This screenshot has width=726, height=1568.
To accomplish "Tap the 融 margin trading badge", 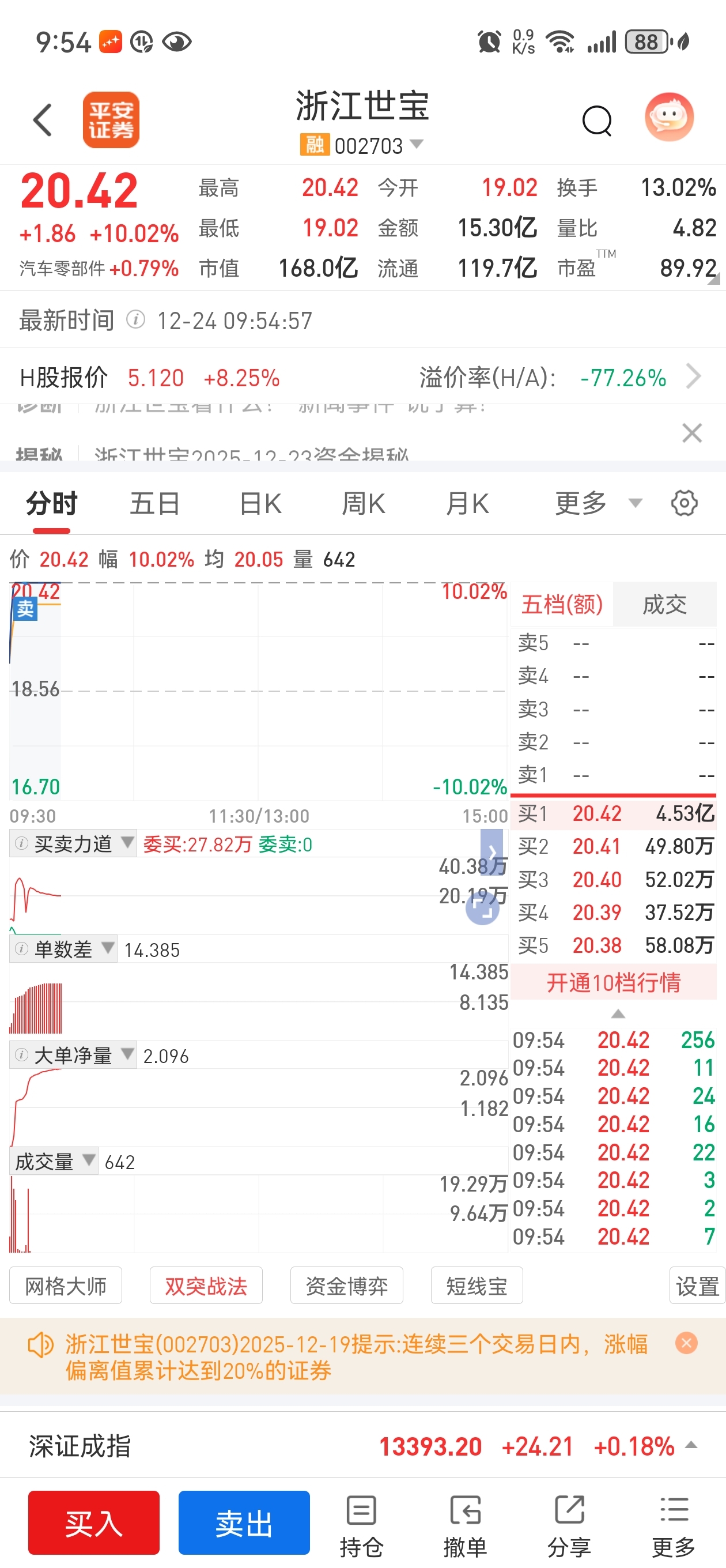I will pos(315,145).
